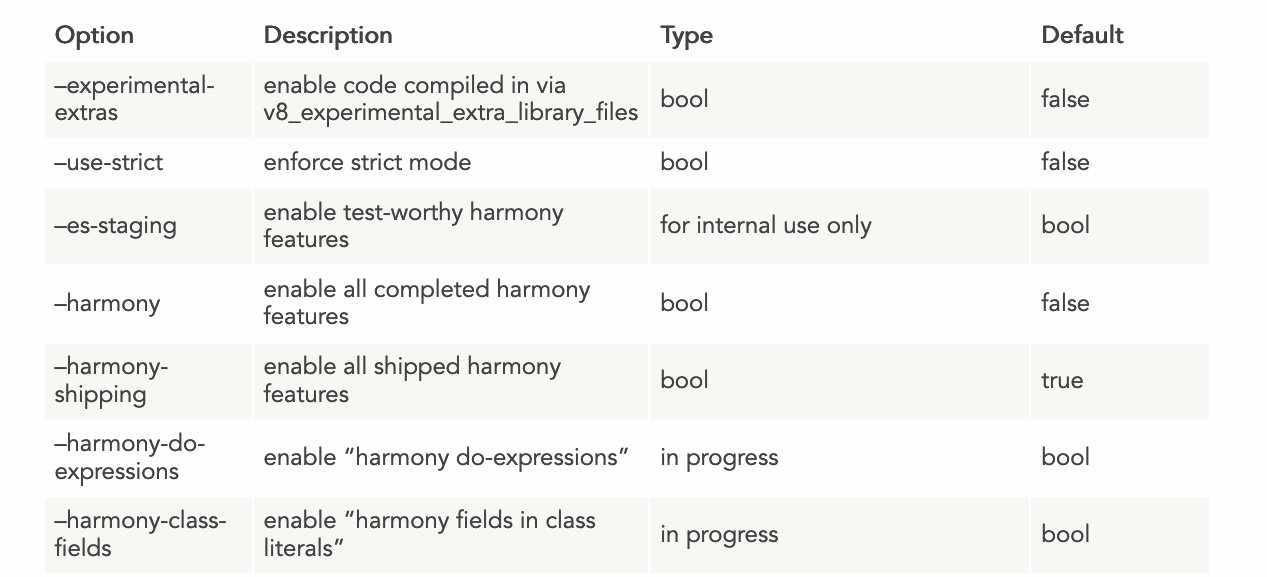Select the --harmony-class-fields option cell

click(x=140, y=534)
